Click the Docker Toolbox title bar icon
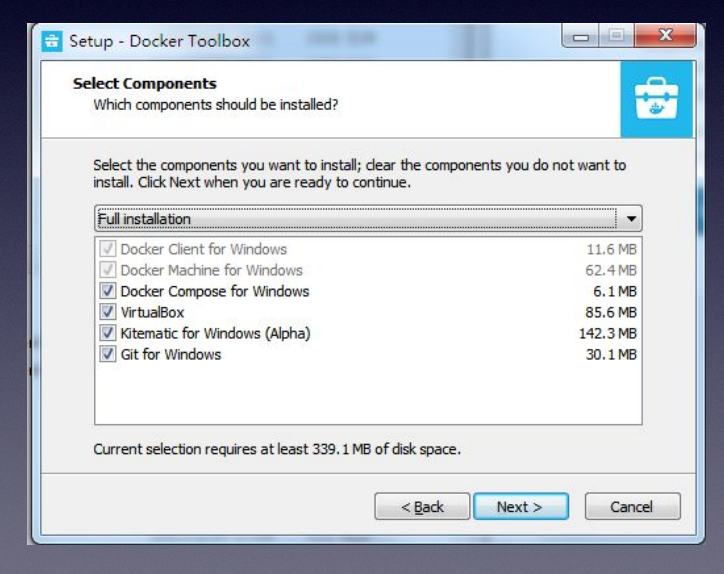724x574 pixels. click(x=52, y=41)
